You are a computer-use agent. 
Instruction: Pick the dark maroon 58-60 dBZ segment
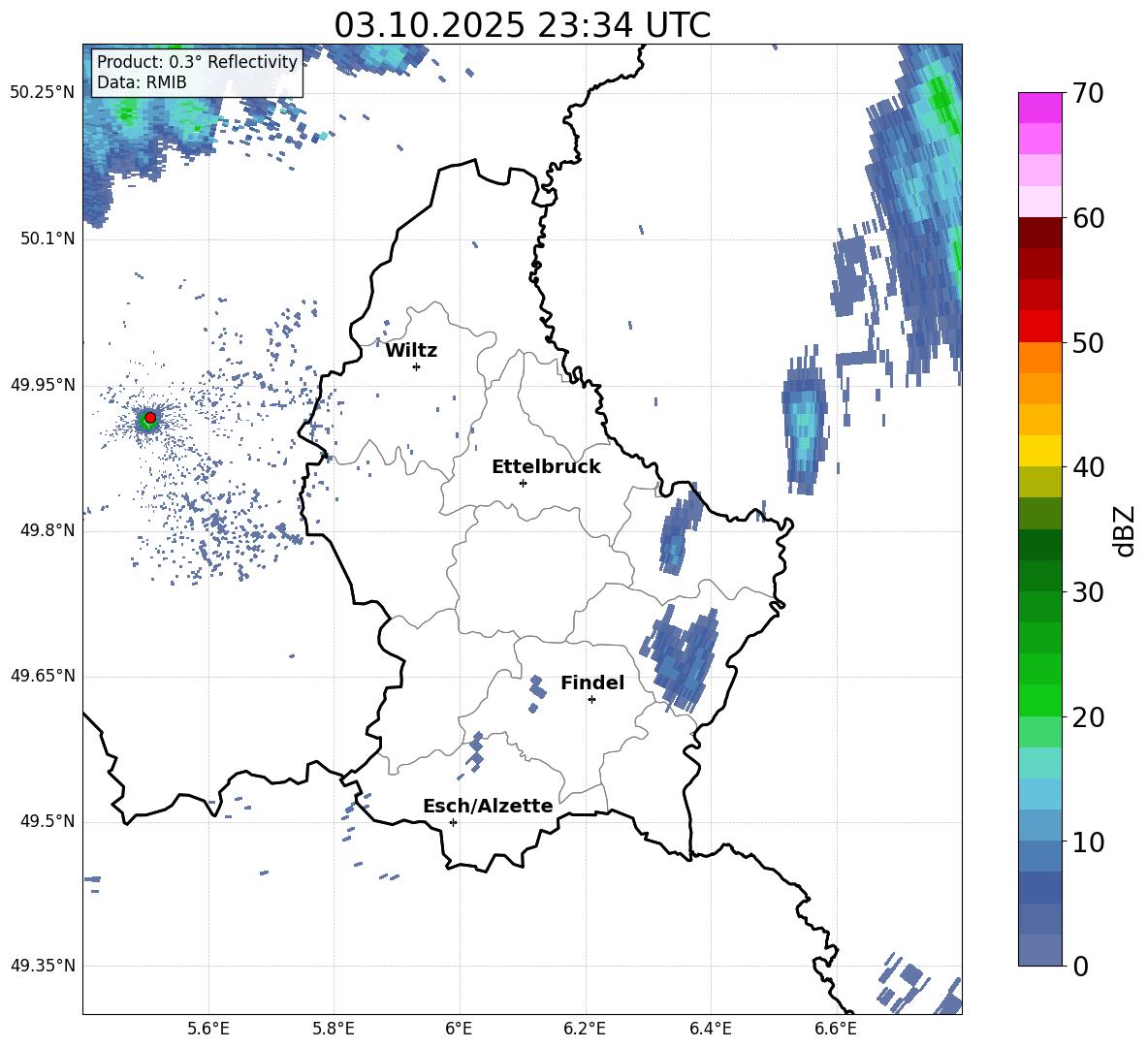pyautogui.click(x=1039, y=234)
